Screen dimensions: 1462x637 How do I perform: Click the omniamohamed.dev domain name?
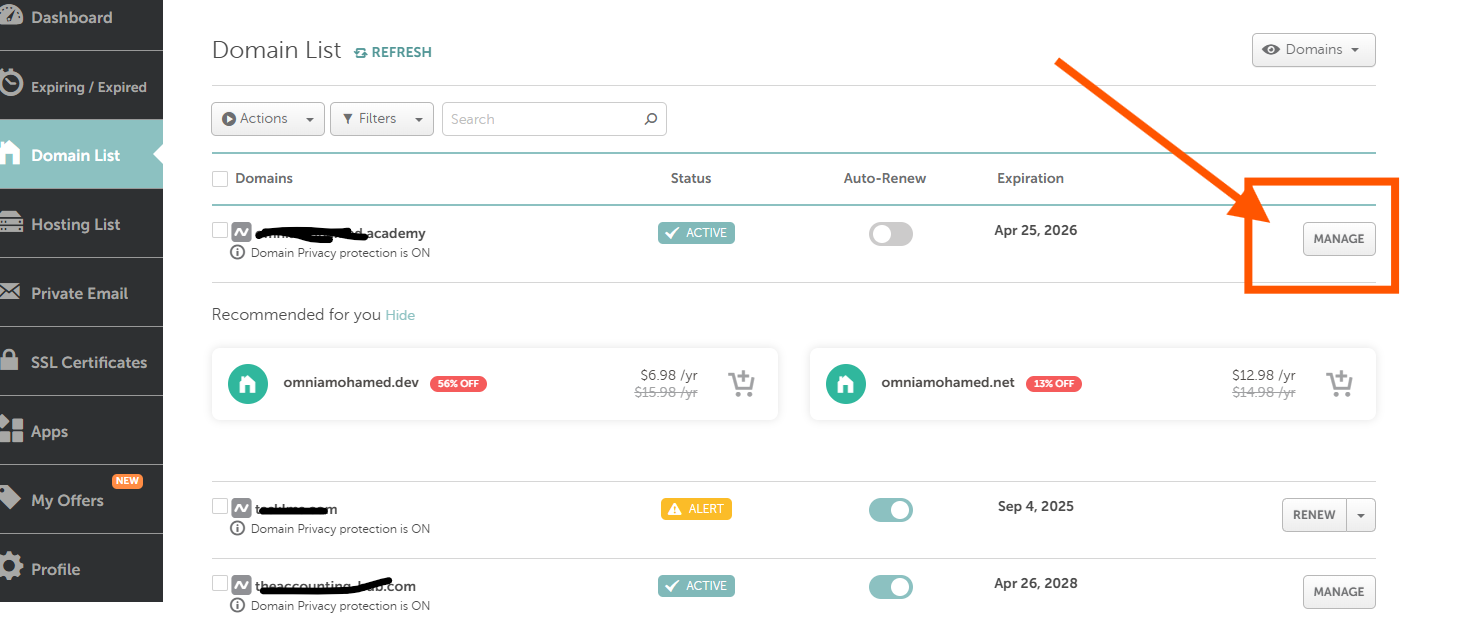[x=352, y=383]
